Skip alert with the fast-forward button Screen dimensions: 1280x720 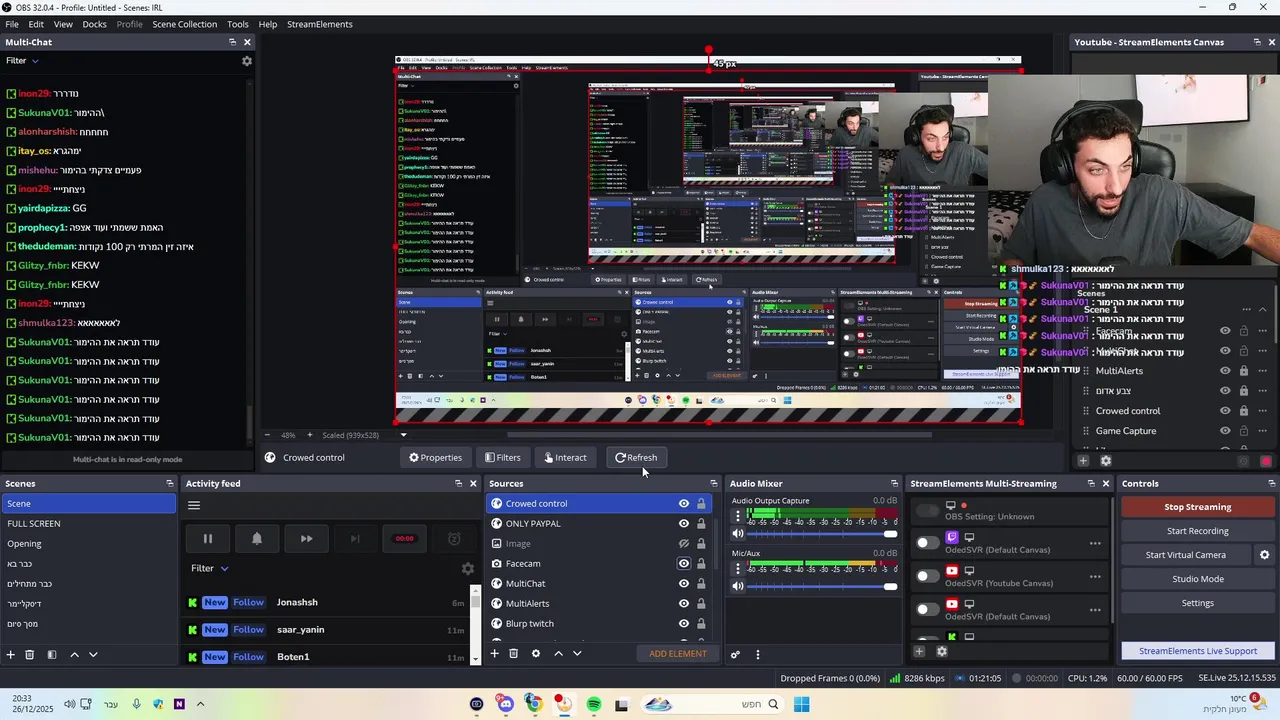tap(306, 538)
